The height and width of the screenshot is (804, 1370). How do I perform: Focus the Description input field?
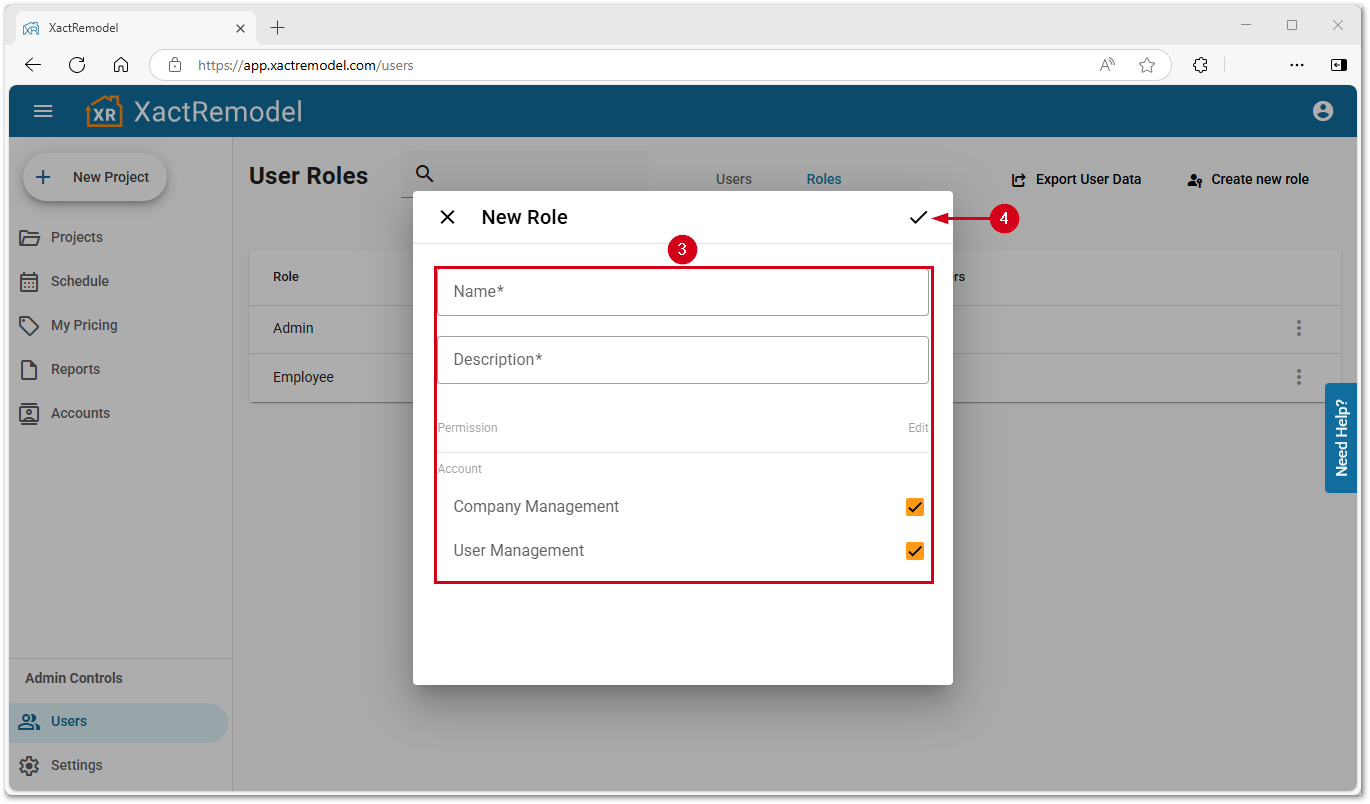pos(682,360)
